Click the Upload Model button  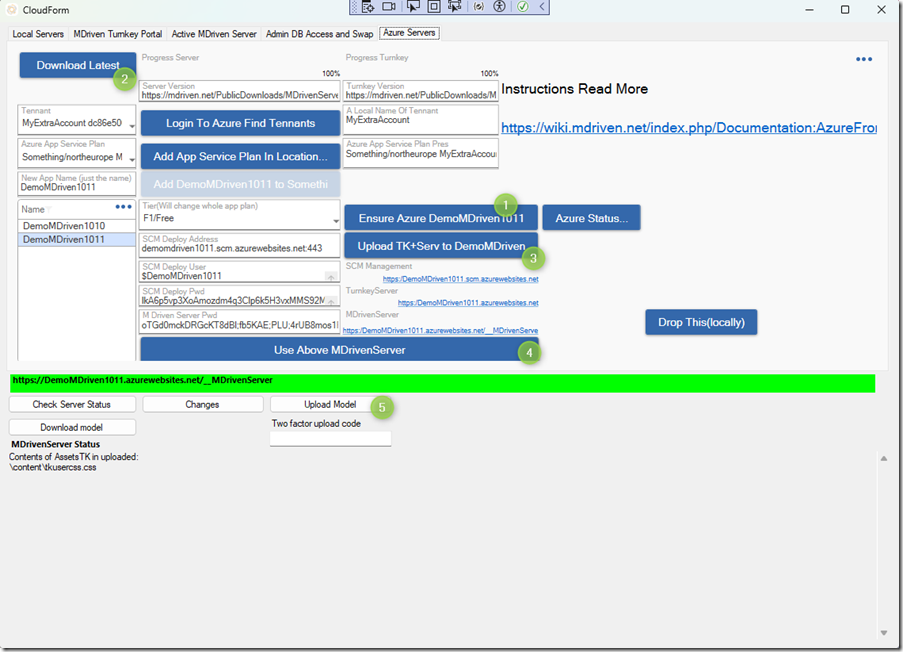330,404
